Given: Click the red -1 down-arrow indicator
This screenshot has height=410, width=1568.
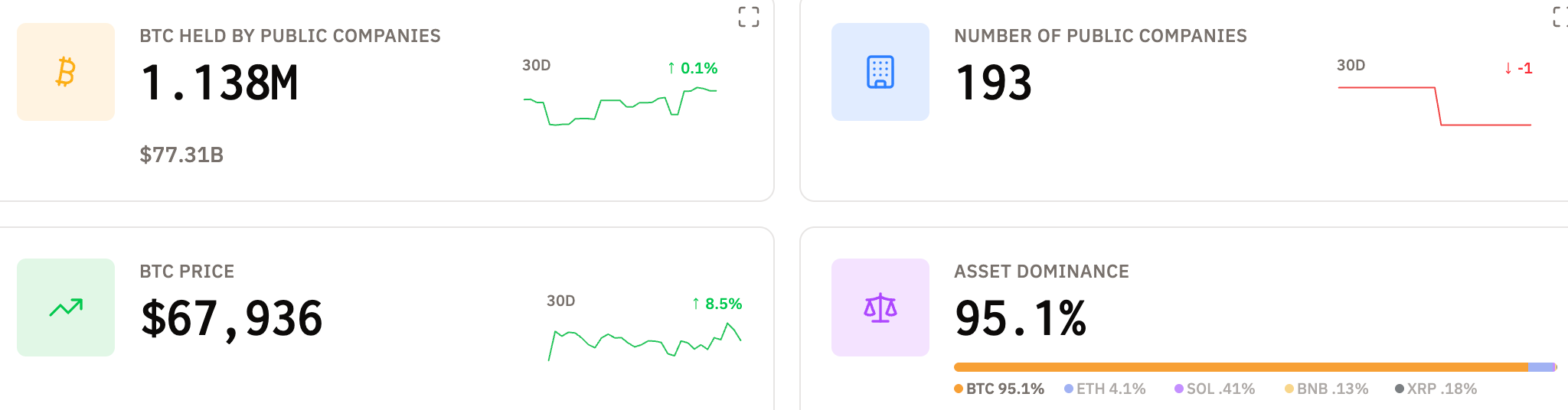Looking at the screenshot, I should point(1518,68).
